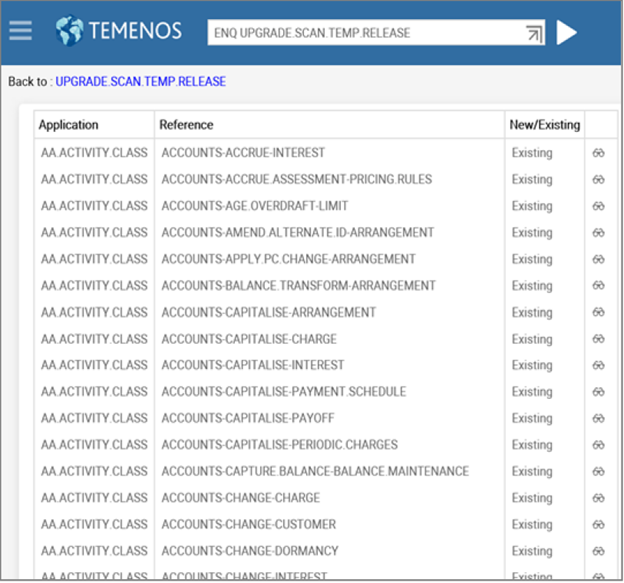Click the Temenos globe logo
The width and height of the screenshot is (624, 583).
coord(71,31)
